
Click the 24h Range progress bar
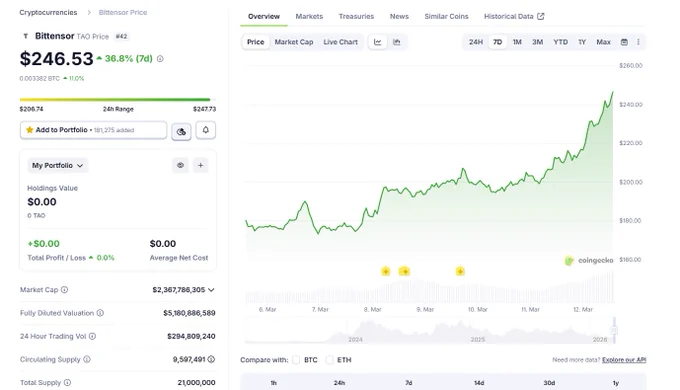click(x=118, y=100)
